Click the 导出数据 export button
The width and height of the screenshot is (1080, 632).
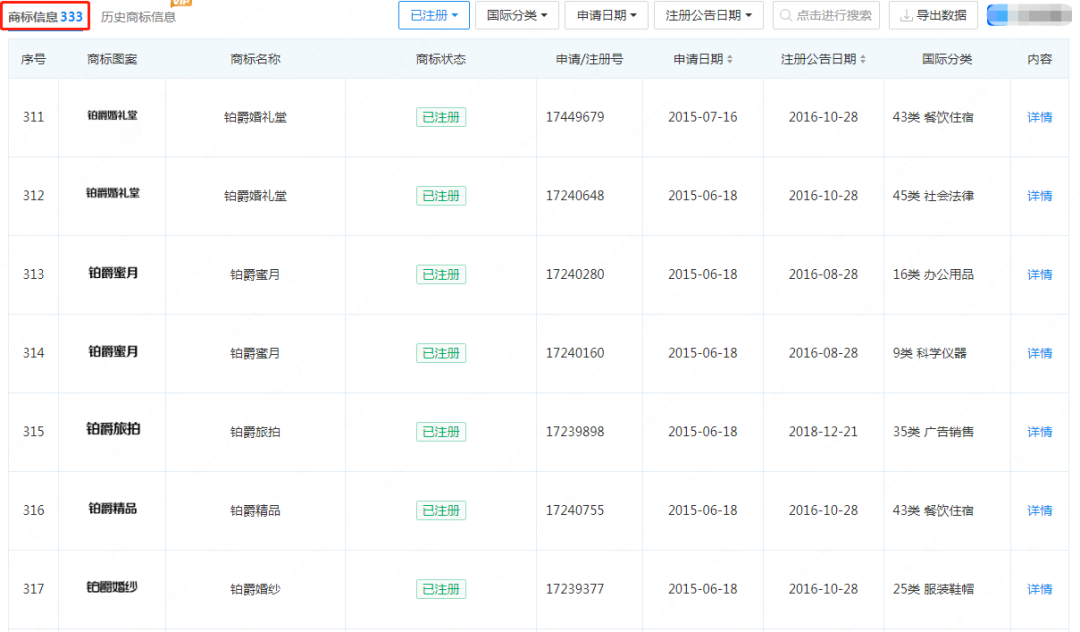[933, 15]
